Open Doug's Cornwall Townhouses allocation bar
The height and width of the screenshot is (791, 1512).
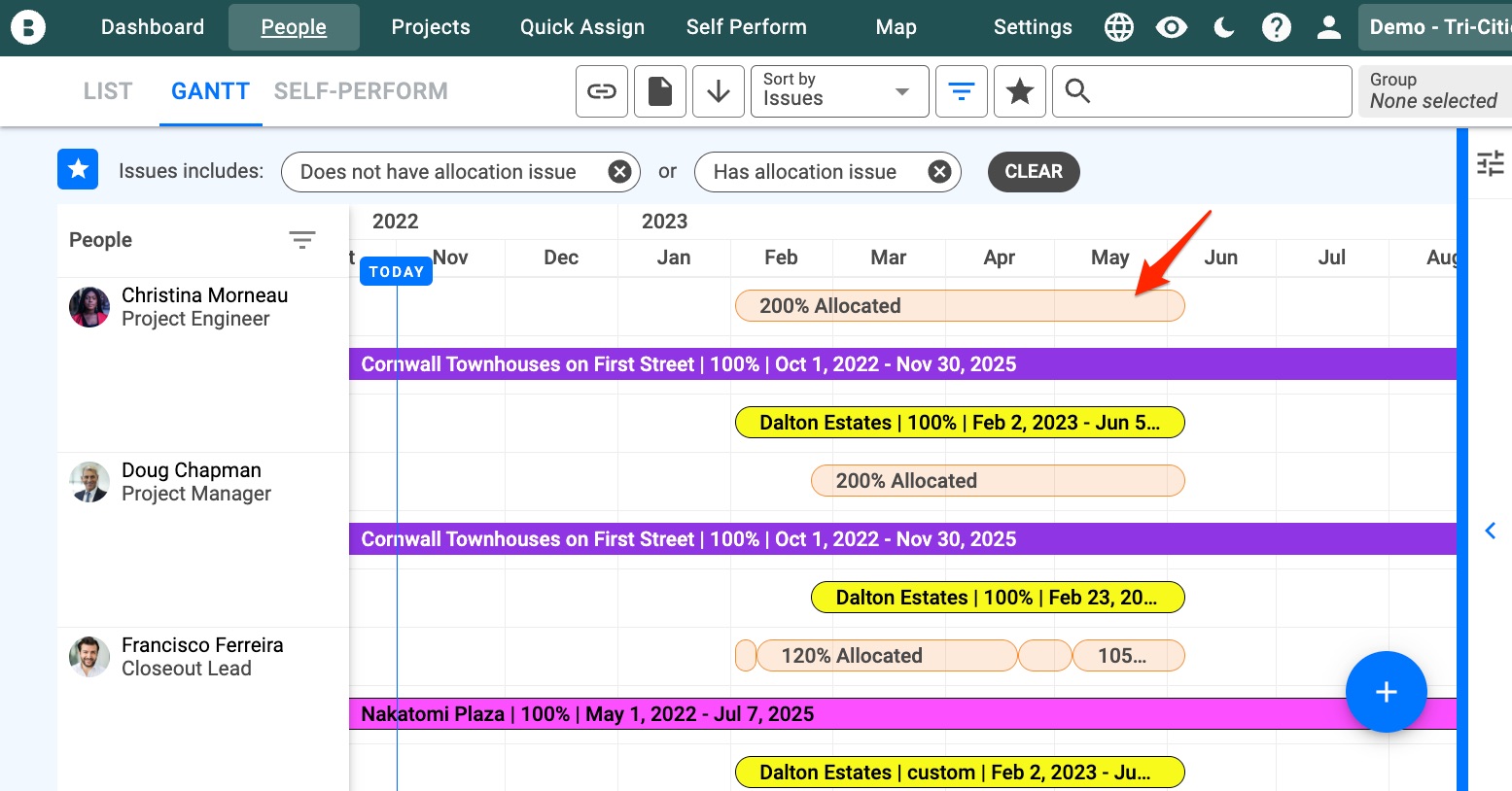902,539
